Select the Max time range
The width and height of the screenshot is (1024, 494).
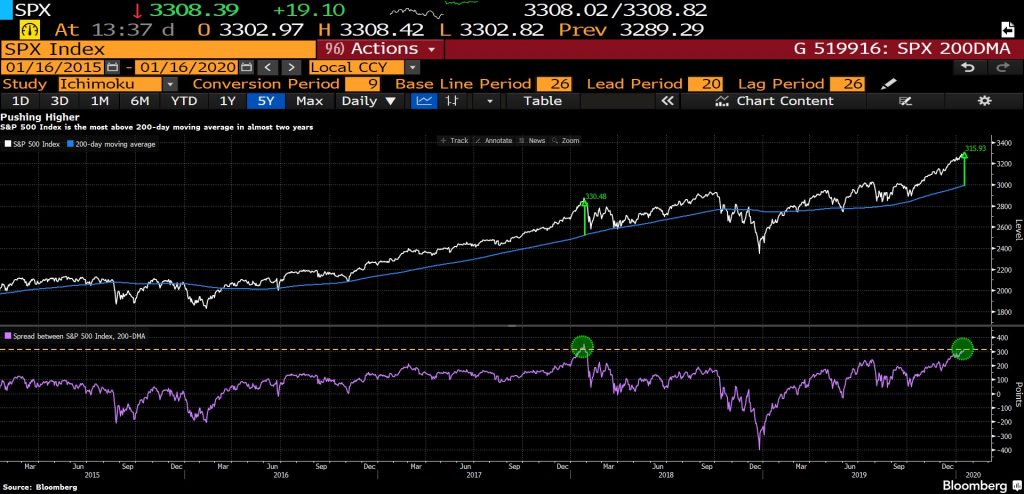tap(310, 101)
